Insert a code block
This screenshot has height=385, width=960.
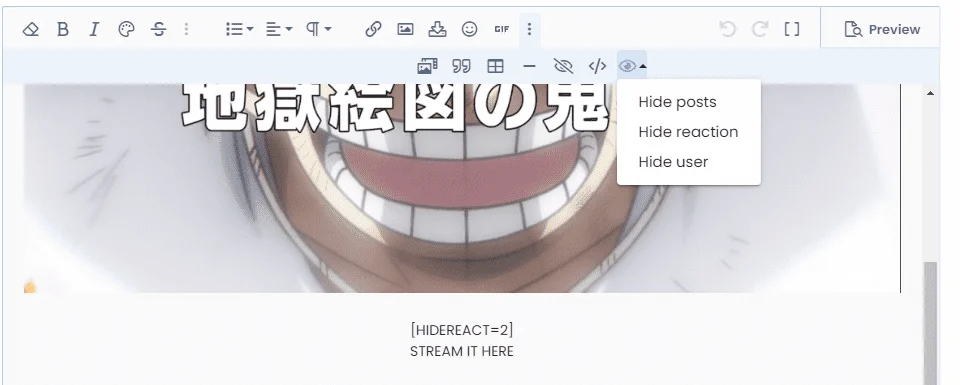point(597,66)
